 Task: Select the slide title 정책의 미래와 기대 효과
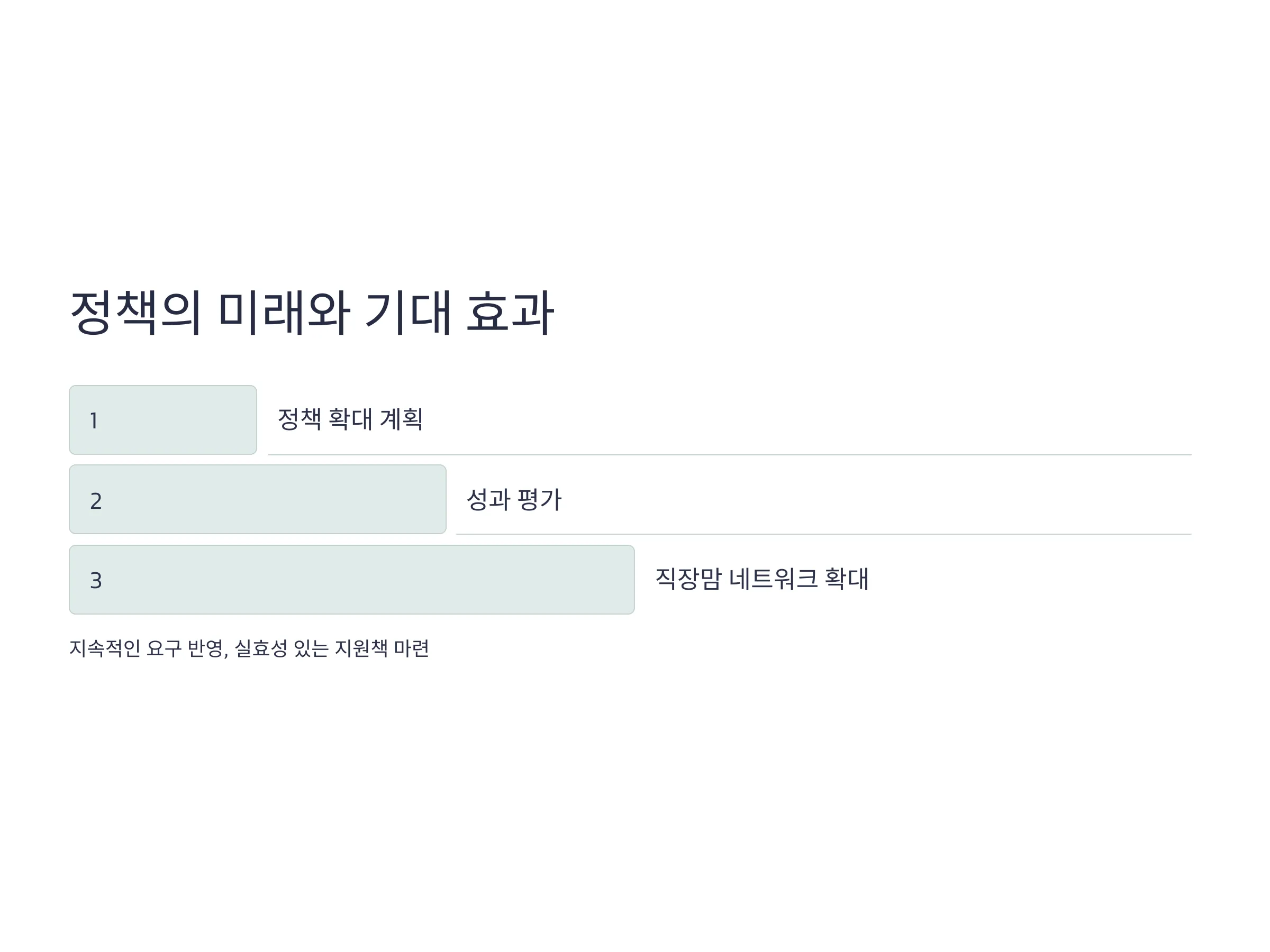[x=312, y=313]
